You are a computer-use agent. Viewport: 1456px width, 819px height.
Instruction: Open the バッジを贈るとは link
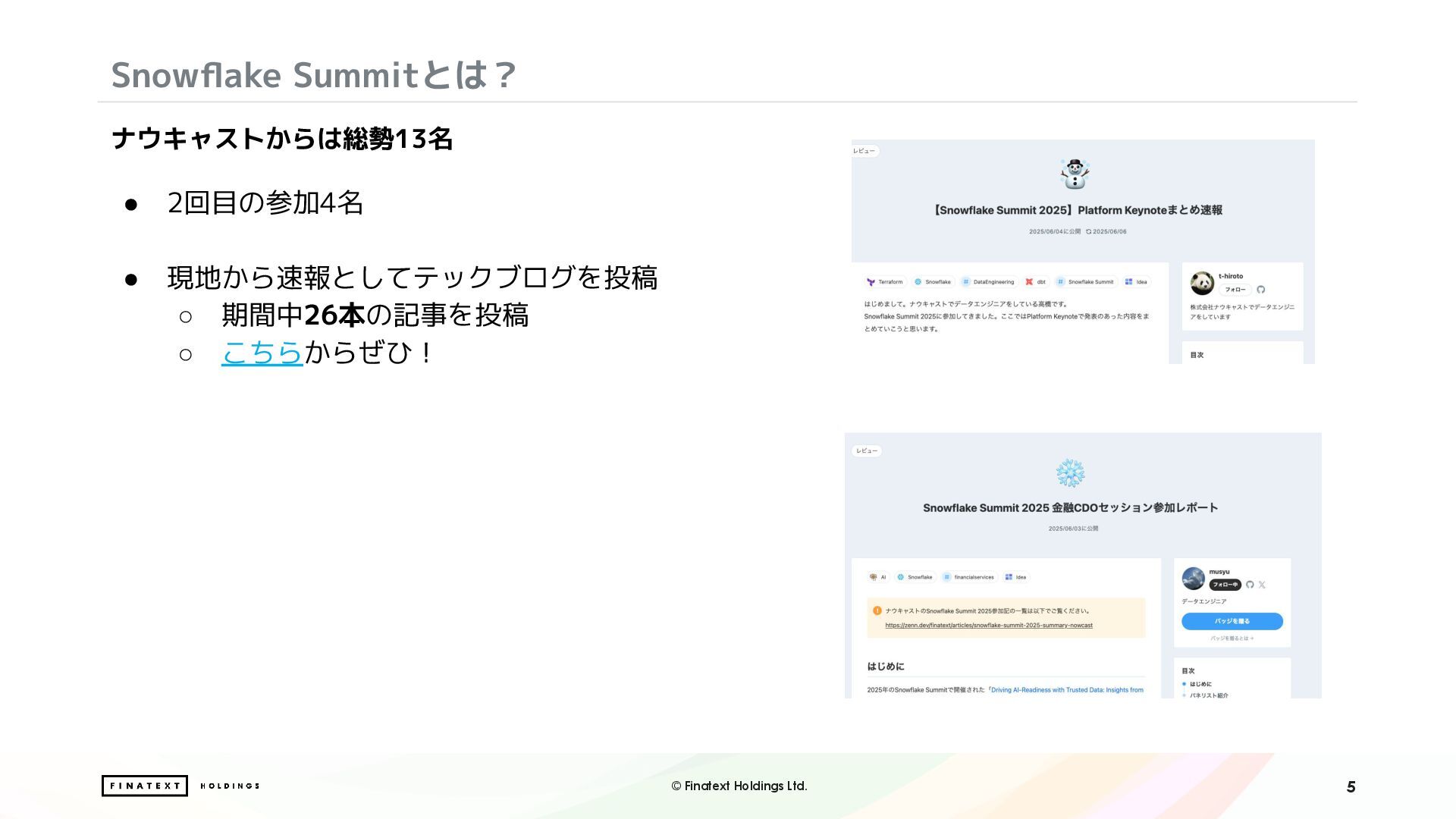pos(1232,639)
